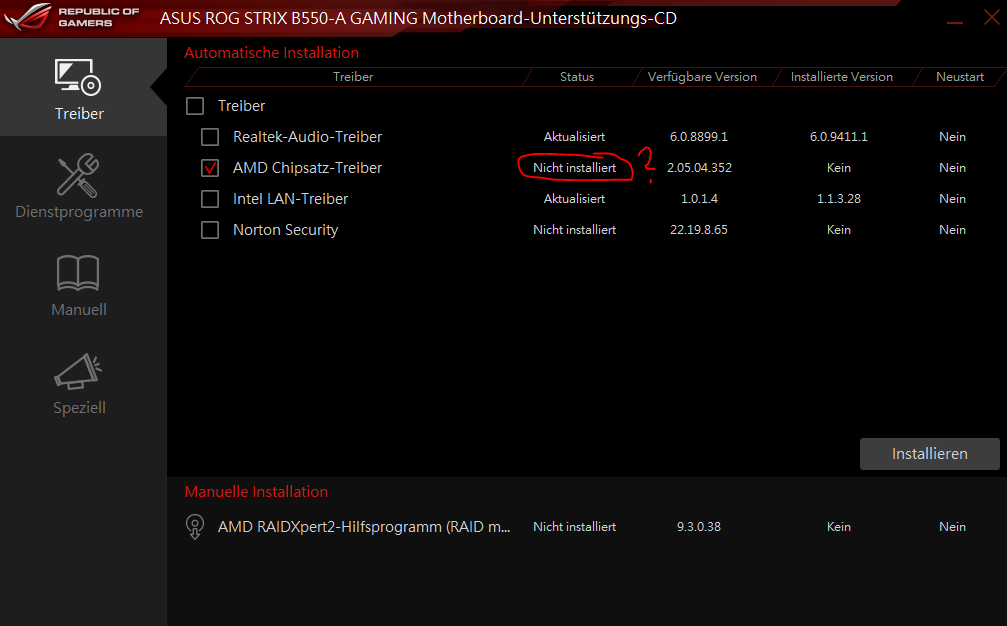Click Norton Security status 'Nicht installiert'
The width and height of the screenshot is (1007, 626).
point(574,230)
